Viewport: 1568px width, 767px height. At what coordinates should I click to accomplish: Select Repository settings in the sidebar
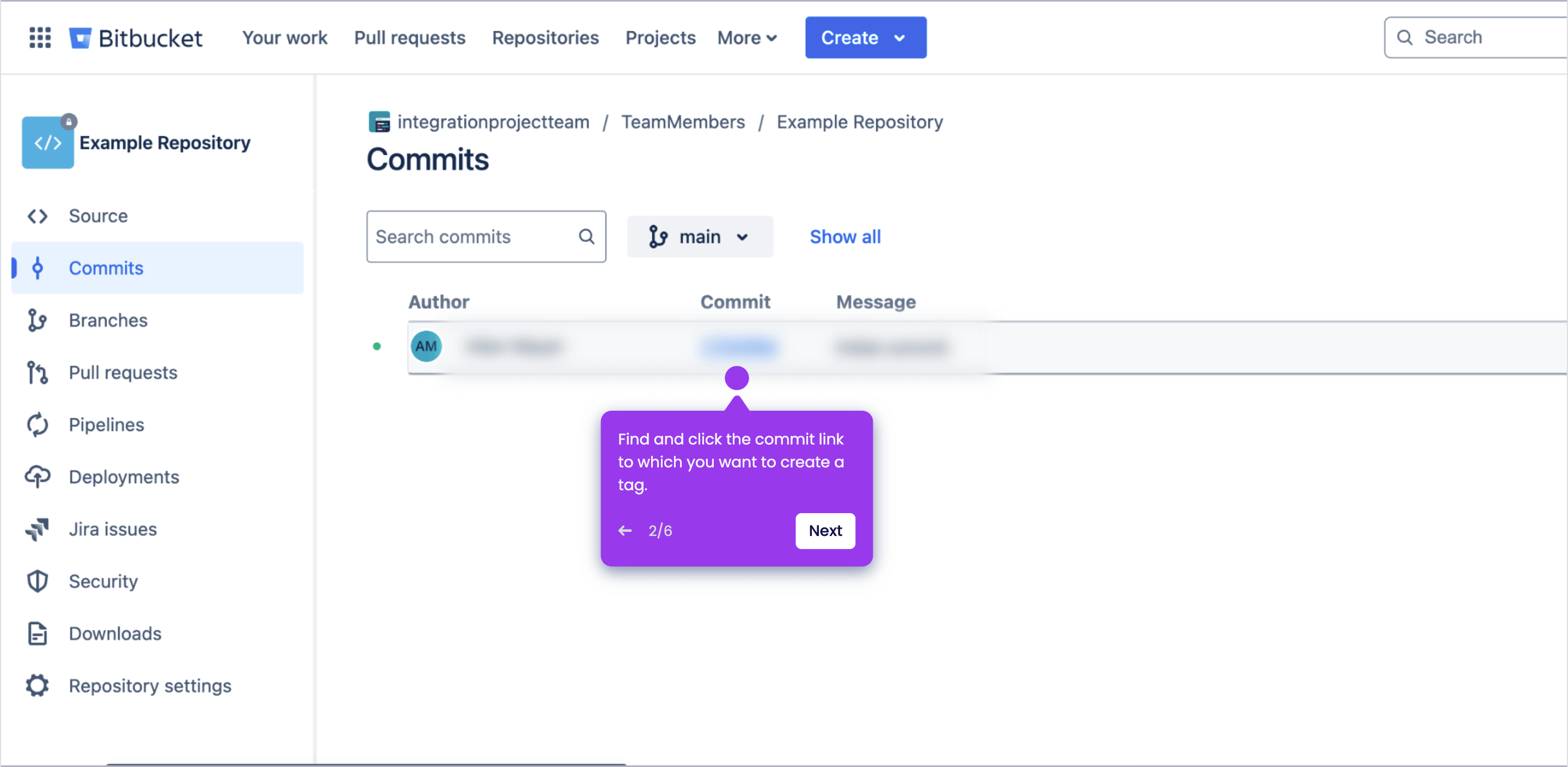tap(158, 686)
